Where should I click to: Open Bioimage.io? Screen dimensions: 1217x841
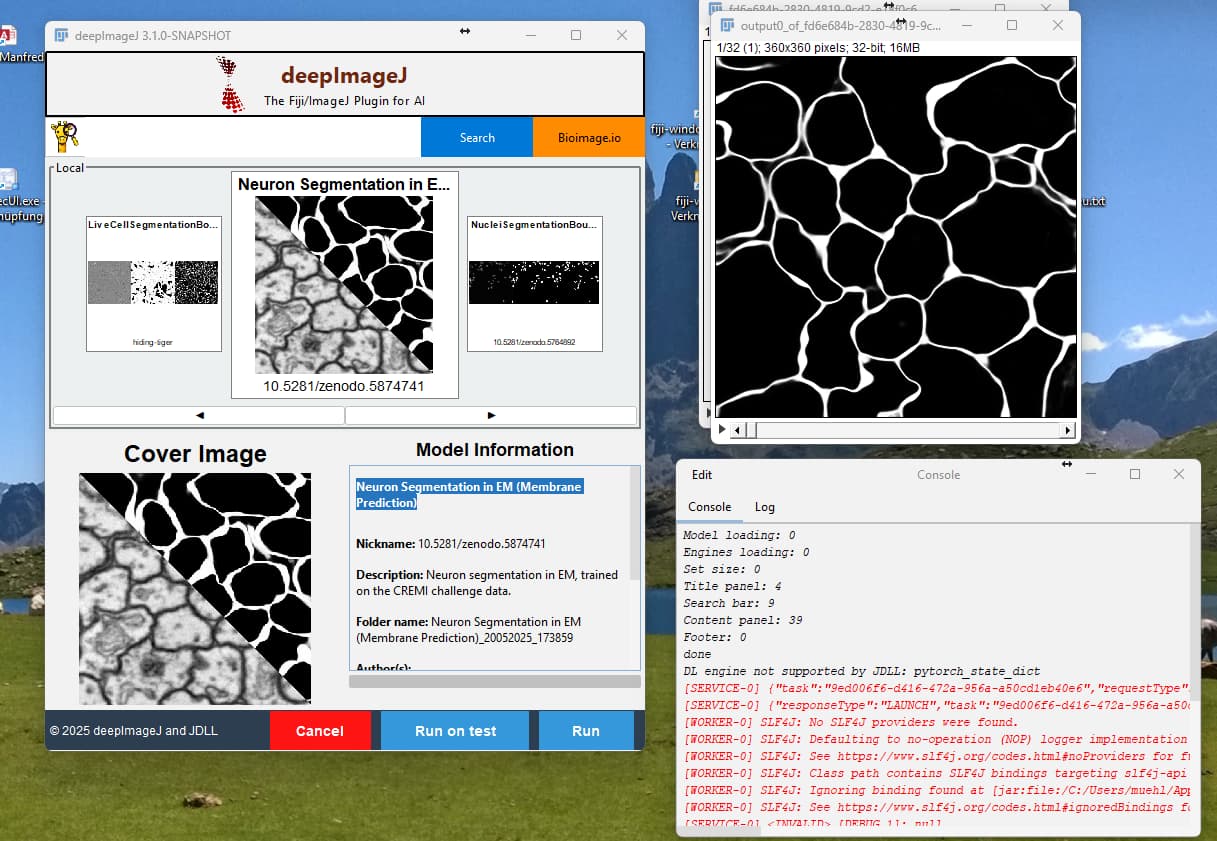pyautogui.click(x=588, y=137)
